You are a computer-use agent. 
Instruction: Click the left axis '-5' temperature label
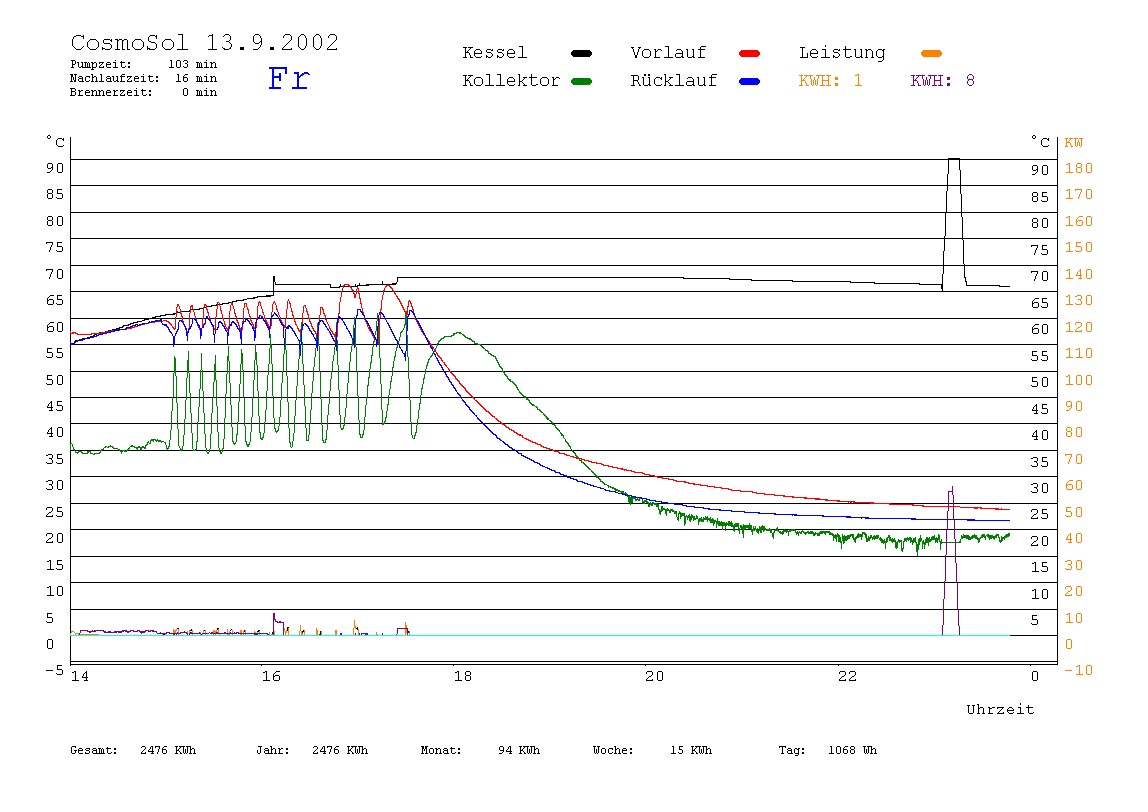click(54, 670)
